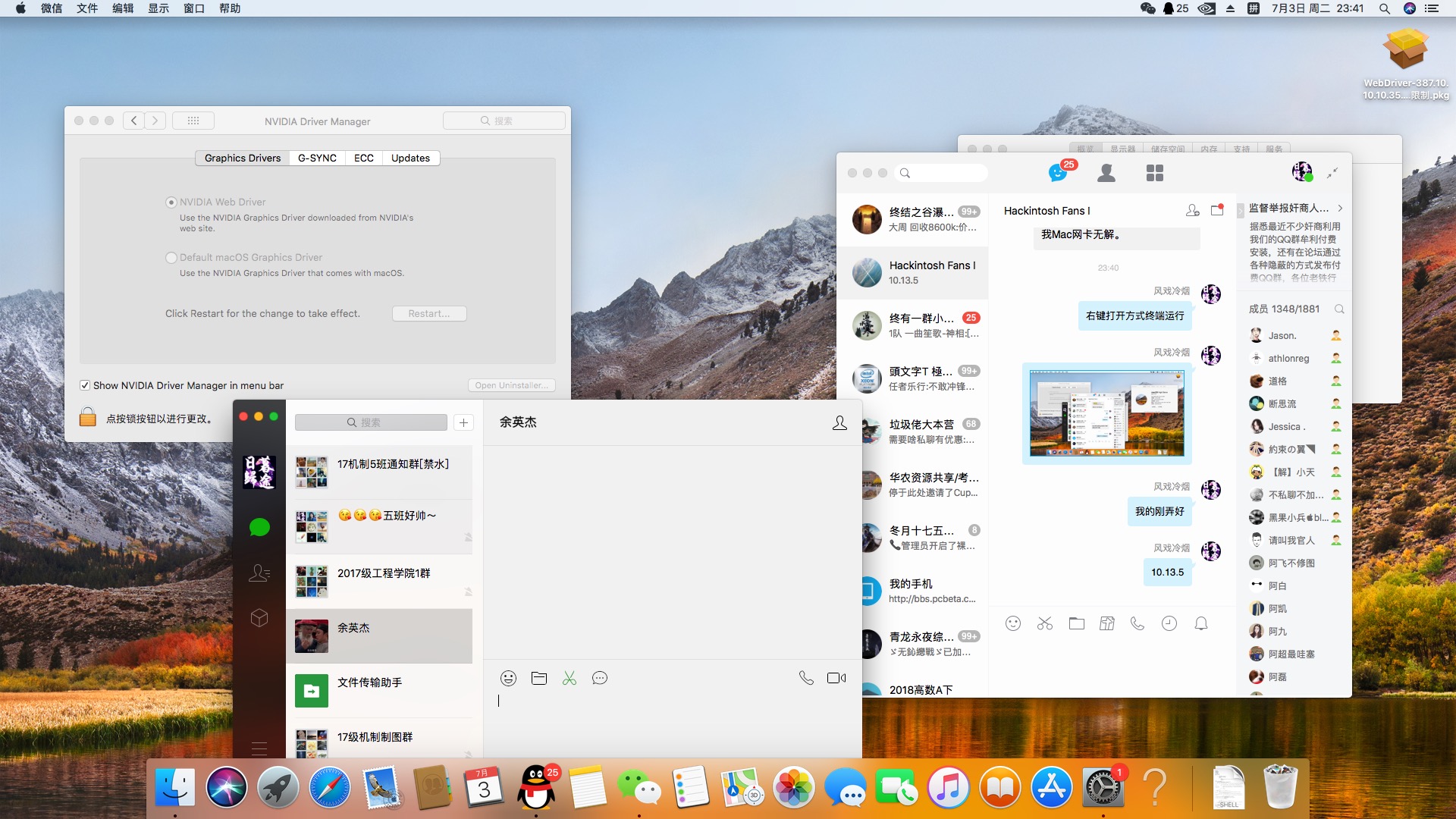The width and height of the screenshot is (1456, 819).
Task: Open WebDriver pkg file on desktop
Action: 1405,64
